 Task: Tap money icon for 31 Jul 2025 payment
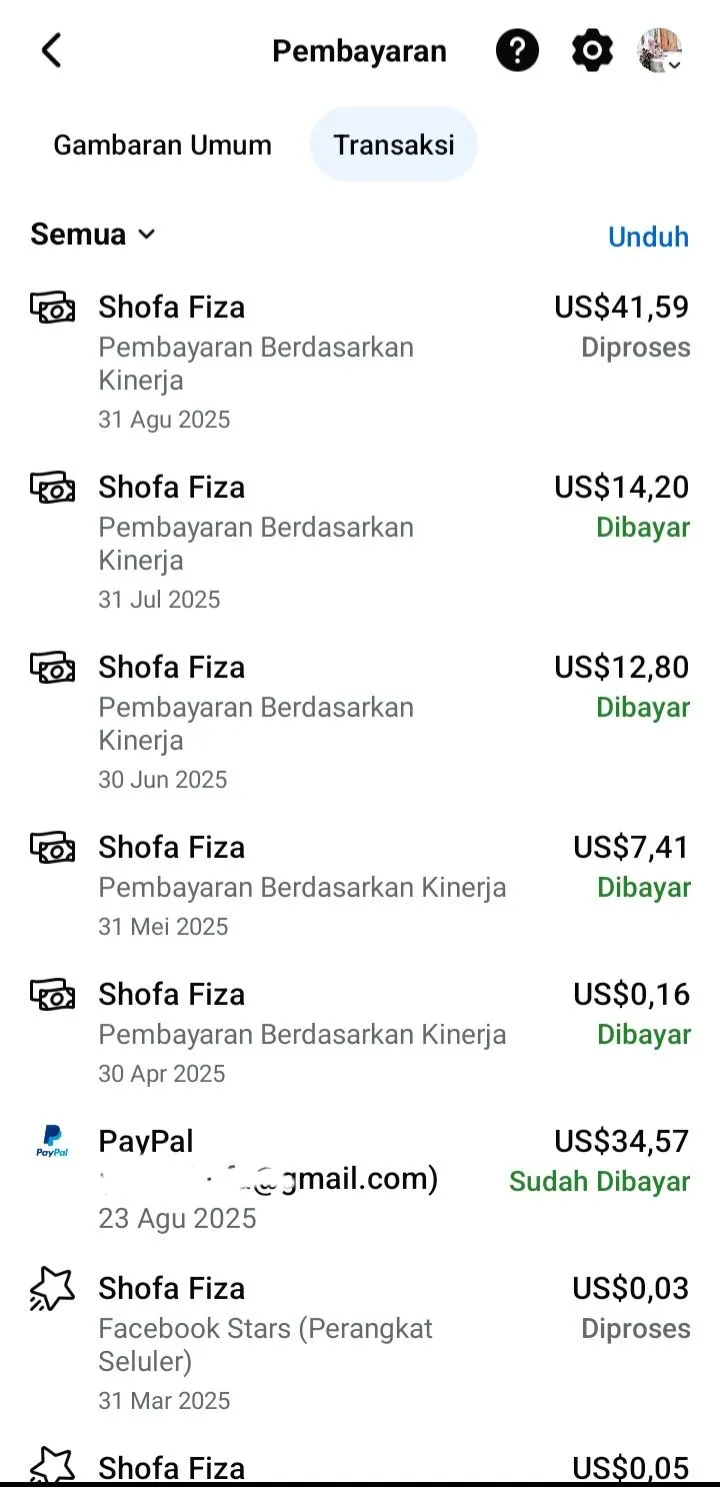click(53, 488)
